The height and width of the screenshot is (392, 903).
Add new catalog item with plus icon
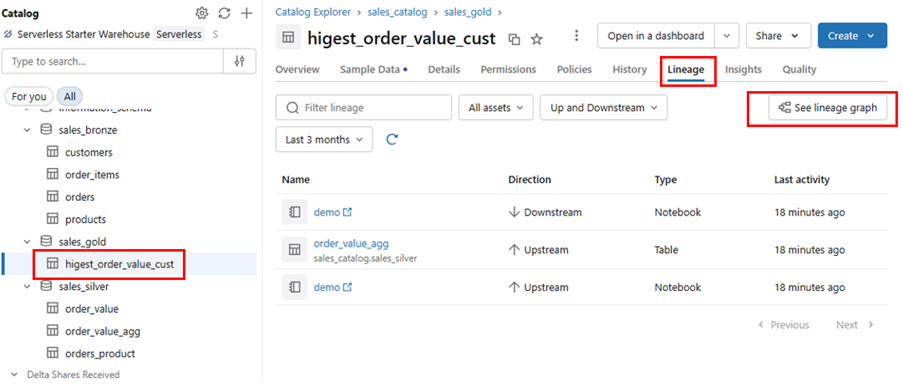pos(246,13)
